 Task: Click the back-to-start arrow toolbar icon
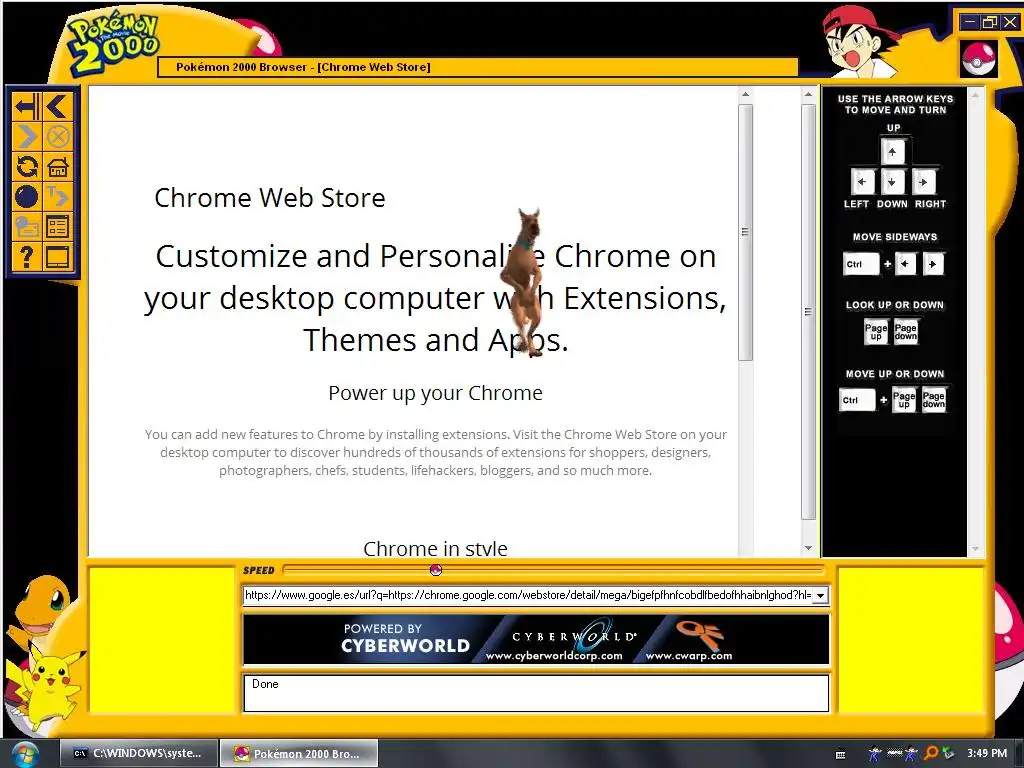(x=27, y=106)
